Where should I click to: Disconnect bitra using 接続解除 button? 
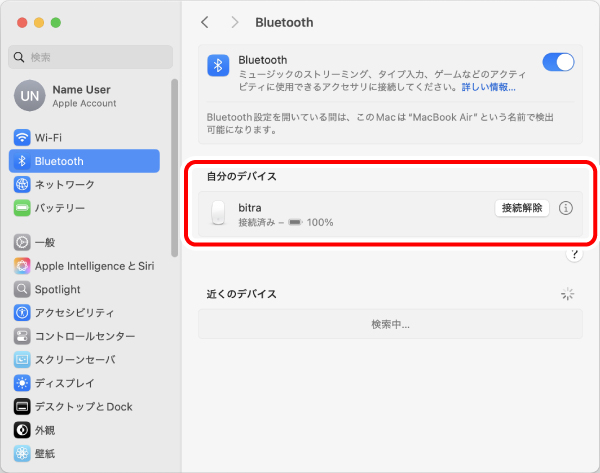pyautogui.click(x=522, y=208)
